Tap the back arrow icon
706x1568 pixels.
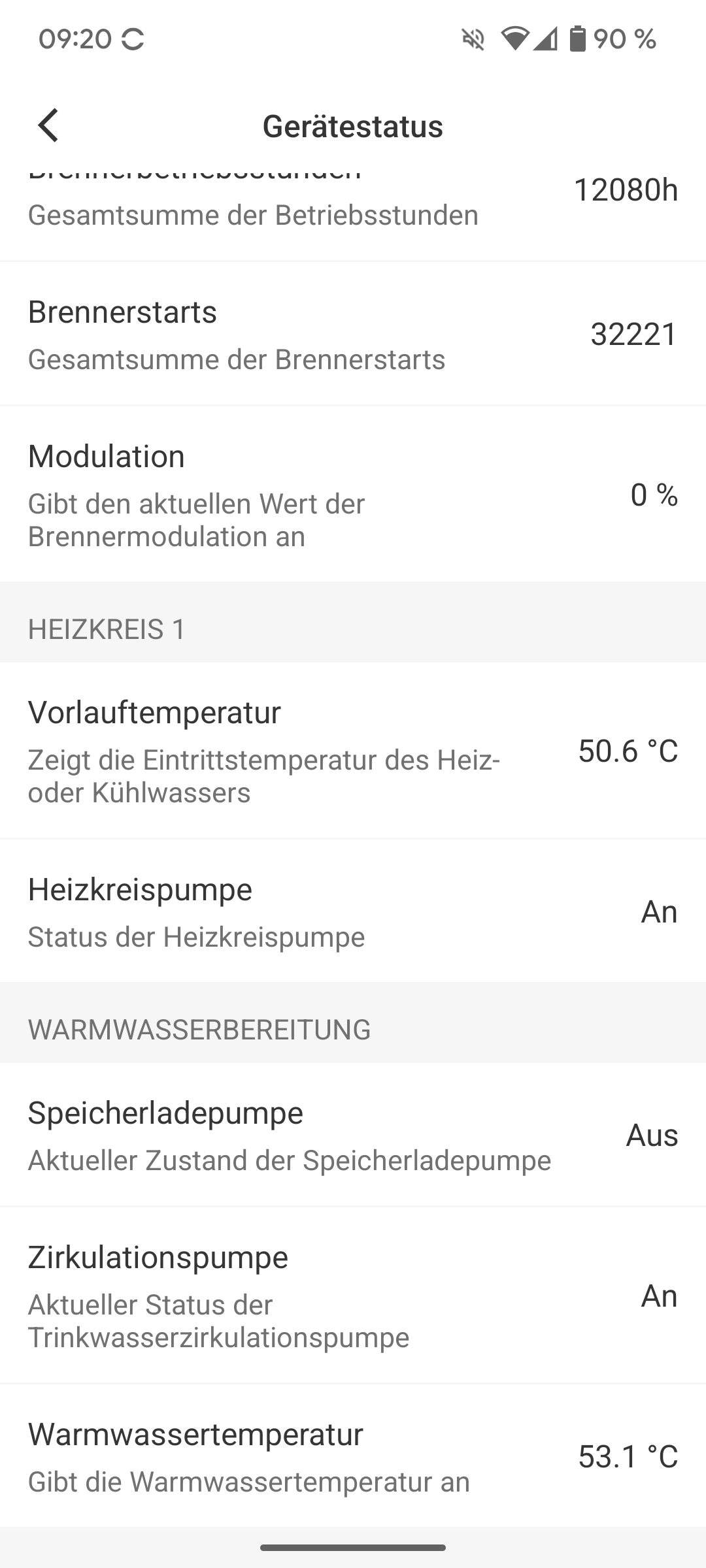click(x=48, y=125)
